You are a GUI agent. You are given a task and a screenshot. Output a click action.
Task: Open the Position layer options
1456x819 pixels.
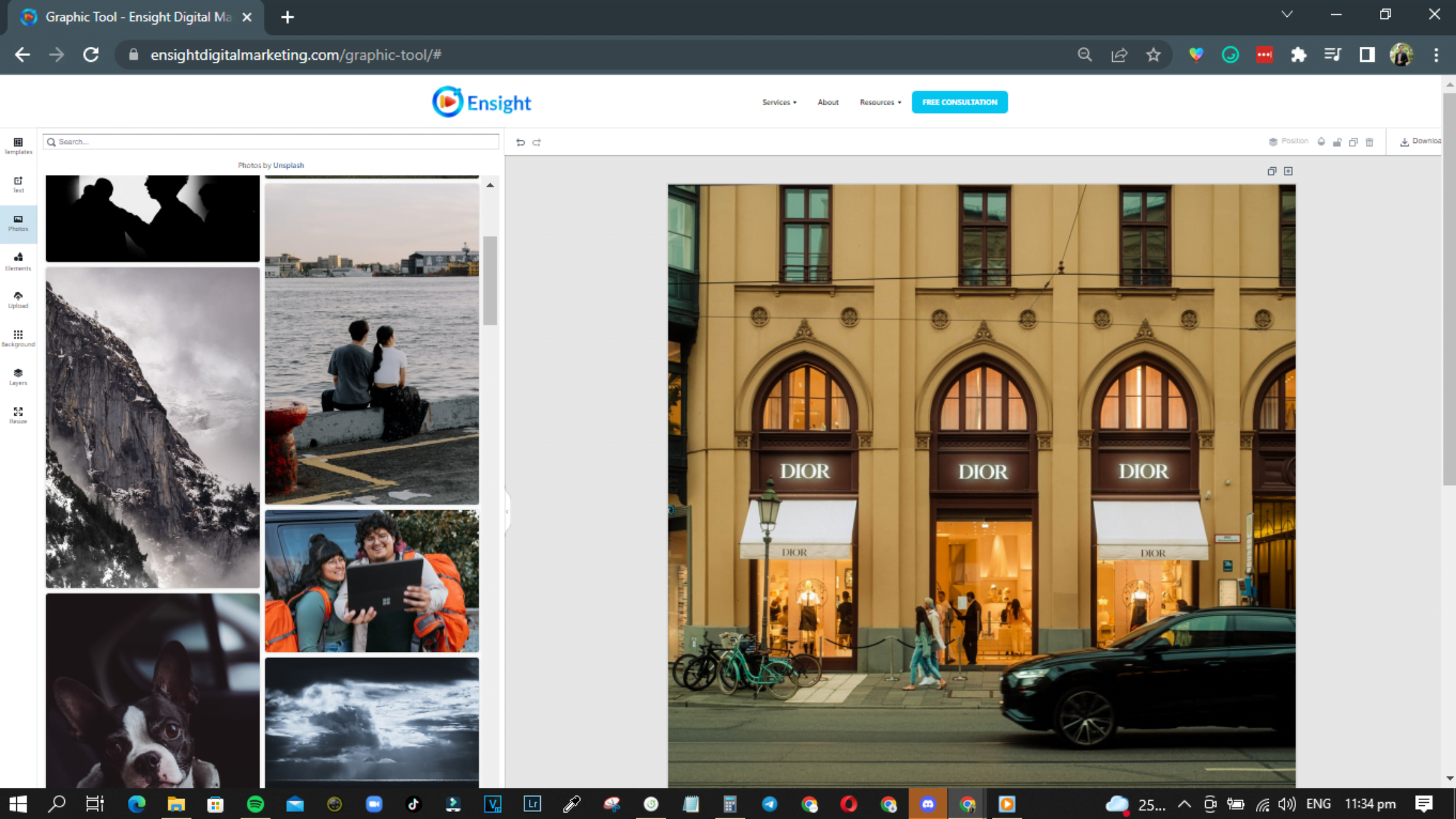pyautogui.click(x=1288, y=141)
